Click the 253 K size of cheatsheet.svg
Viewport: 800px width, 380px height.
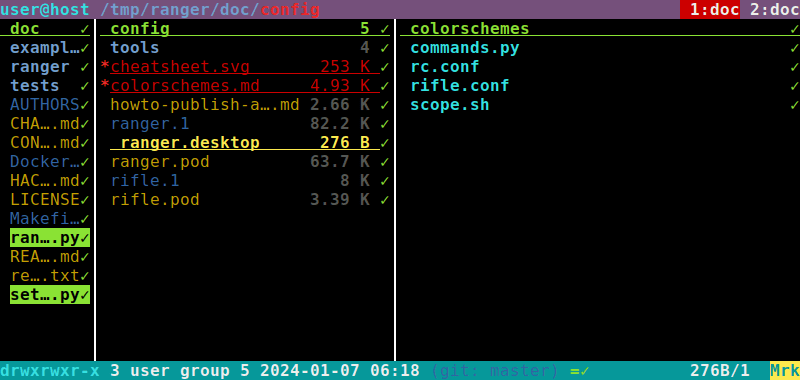[x=345, y=67]
